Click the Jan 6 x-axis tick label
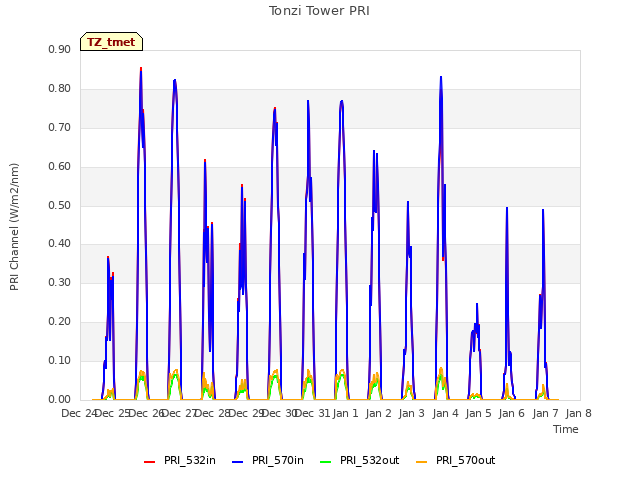 click(512, 413)
